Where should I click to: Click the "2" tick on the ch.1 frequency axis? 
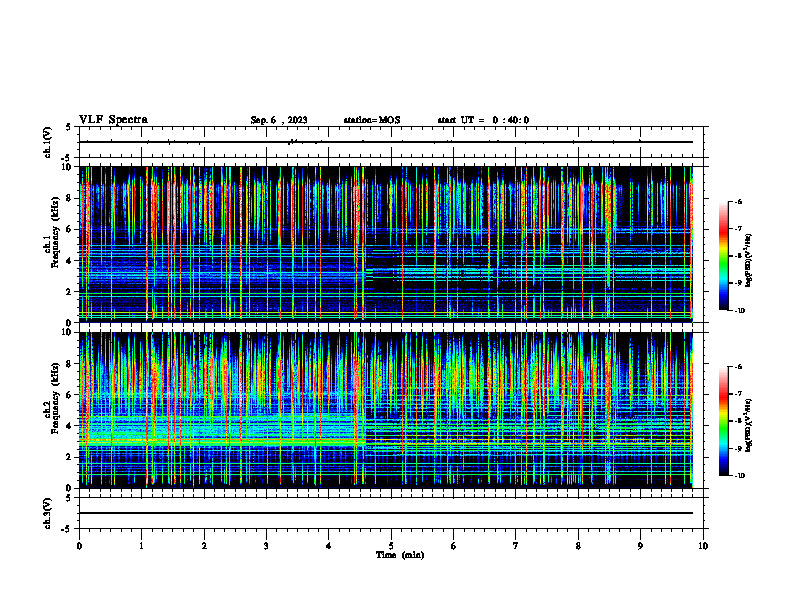69,291
